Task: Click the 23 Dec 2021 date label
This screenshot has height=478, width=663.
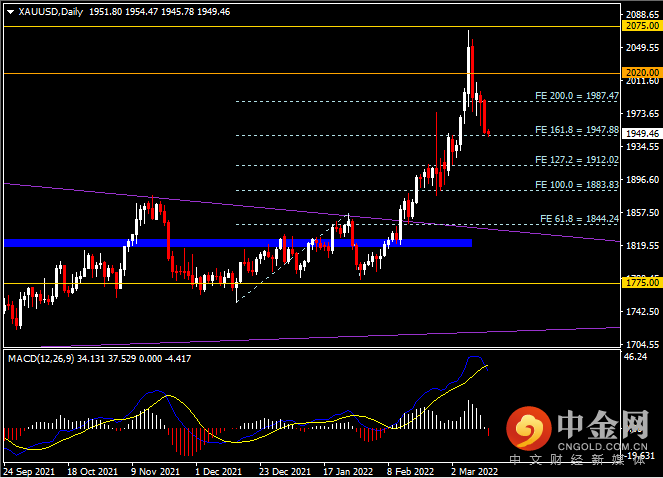Action: point(285,471)
